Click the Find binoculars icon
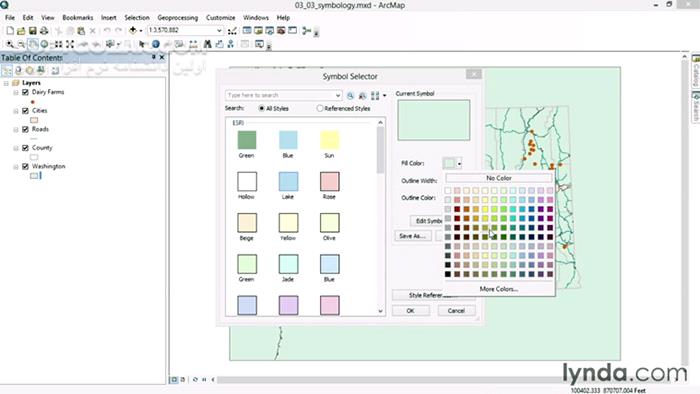700x394 pixels. tap(208, 44)
